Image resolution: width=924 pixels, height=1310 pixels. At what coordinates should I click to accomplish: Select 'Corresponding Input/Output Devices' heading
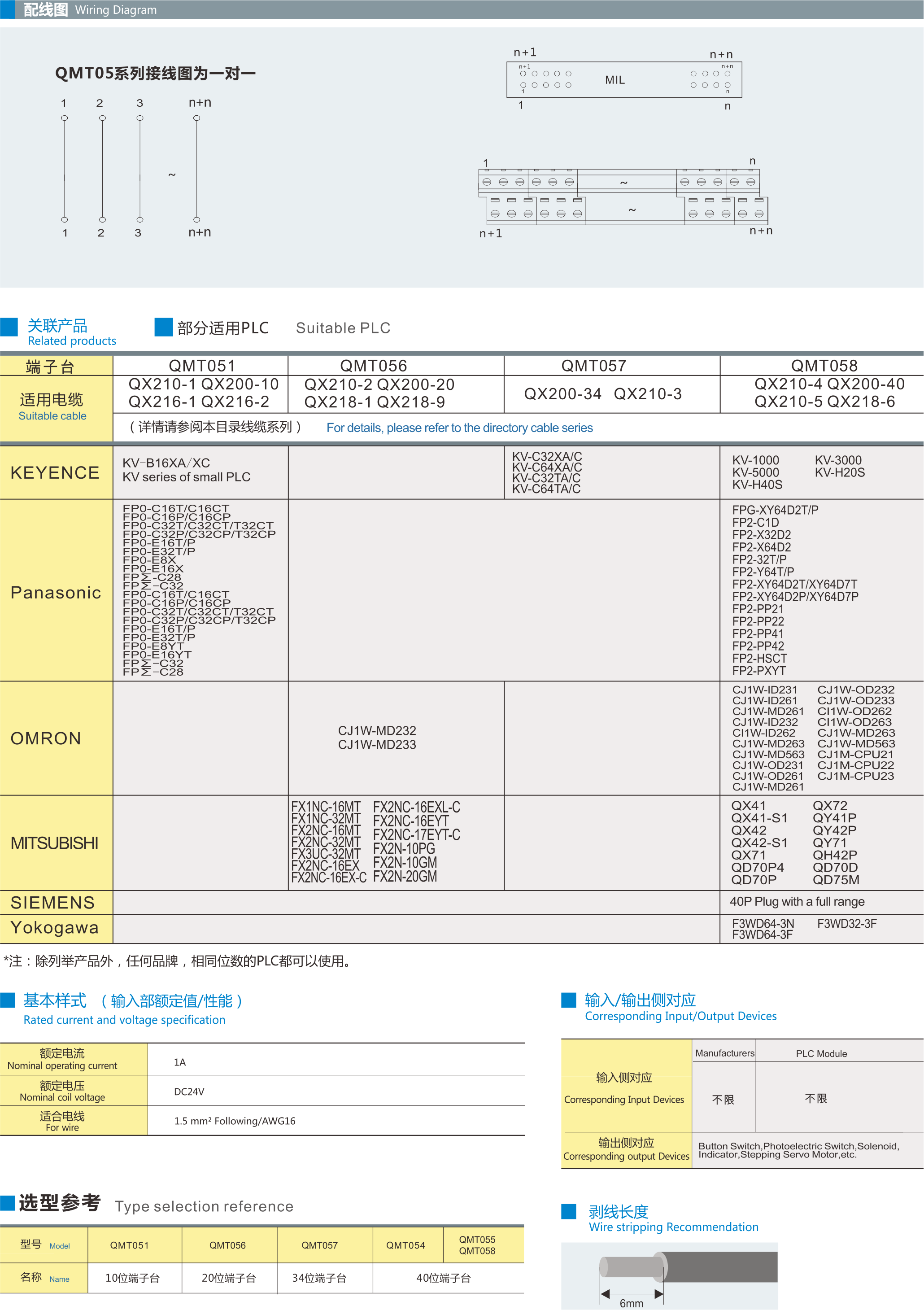click(680, 1016)
